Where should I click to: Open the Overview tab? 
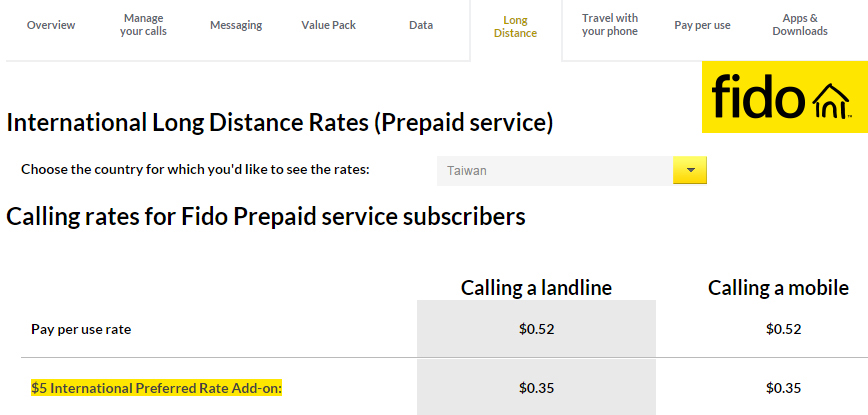point(50,25)
